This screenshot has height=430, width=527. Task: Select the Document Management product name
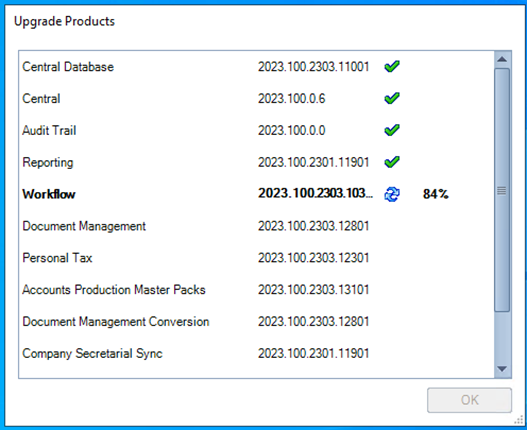84,226
